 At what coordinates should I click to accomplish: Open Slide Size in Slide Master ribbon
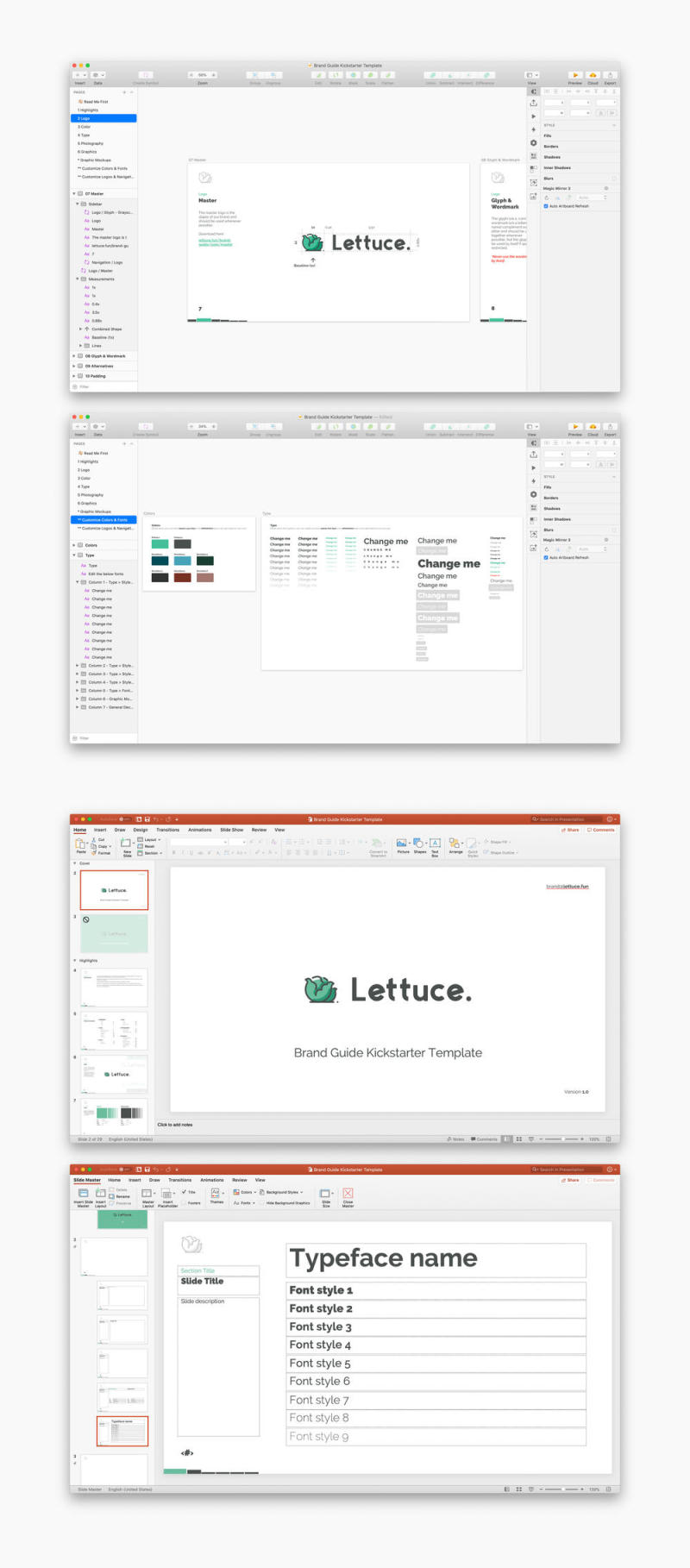click(x=326, y=1195)
